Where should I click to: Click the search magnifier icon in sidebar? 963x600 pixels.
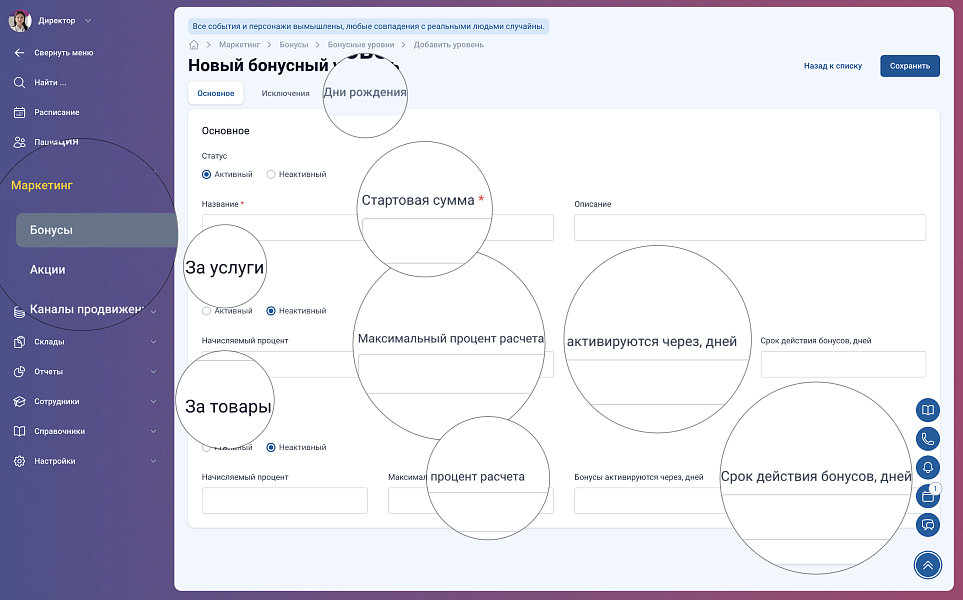(19, 82)
